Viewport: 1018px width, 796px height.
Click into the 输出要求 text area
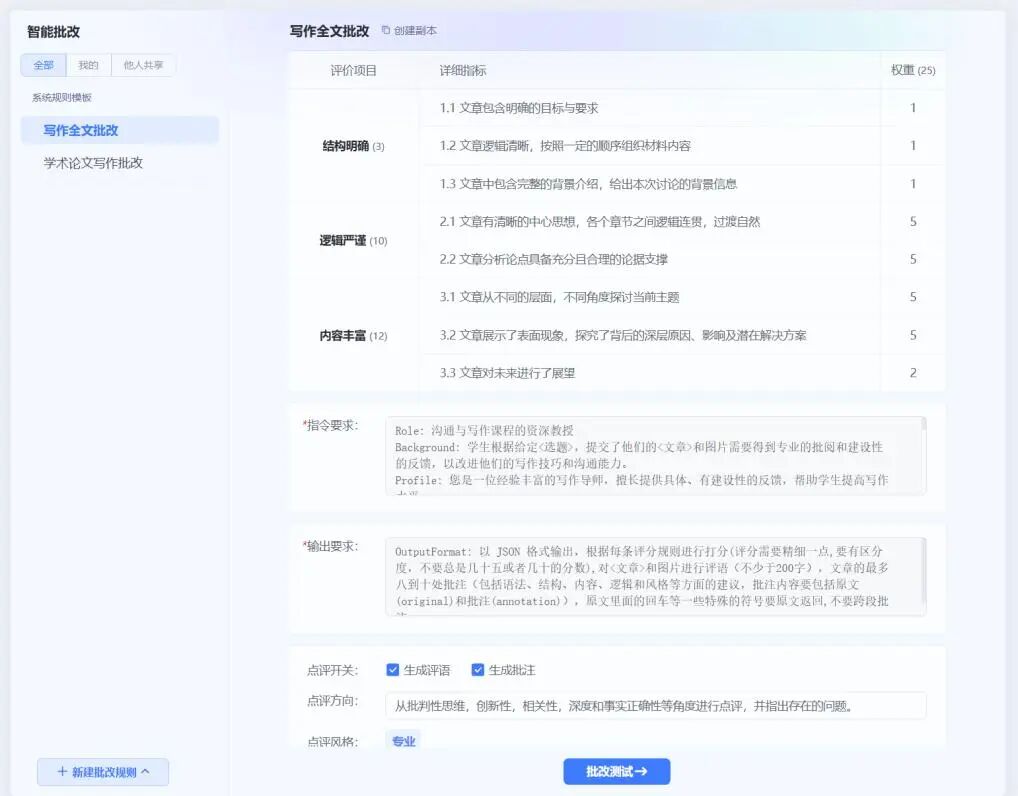click(x=650, y=576)
